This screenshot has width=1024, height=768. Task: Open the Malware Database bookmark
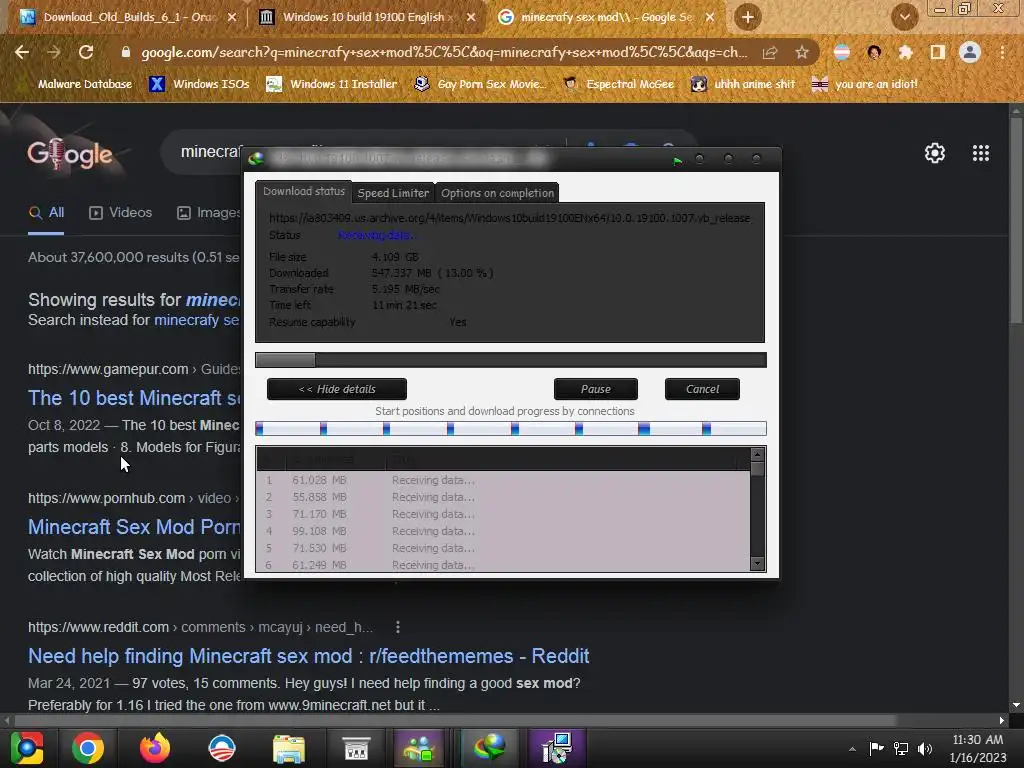(x=84, y=84)
